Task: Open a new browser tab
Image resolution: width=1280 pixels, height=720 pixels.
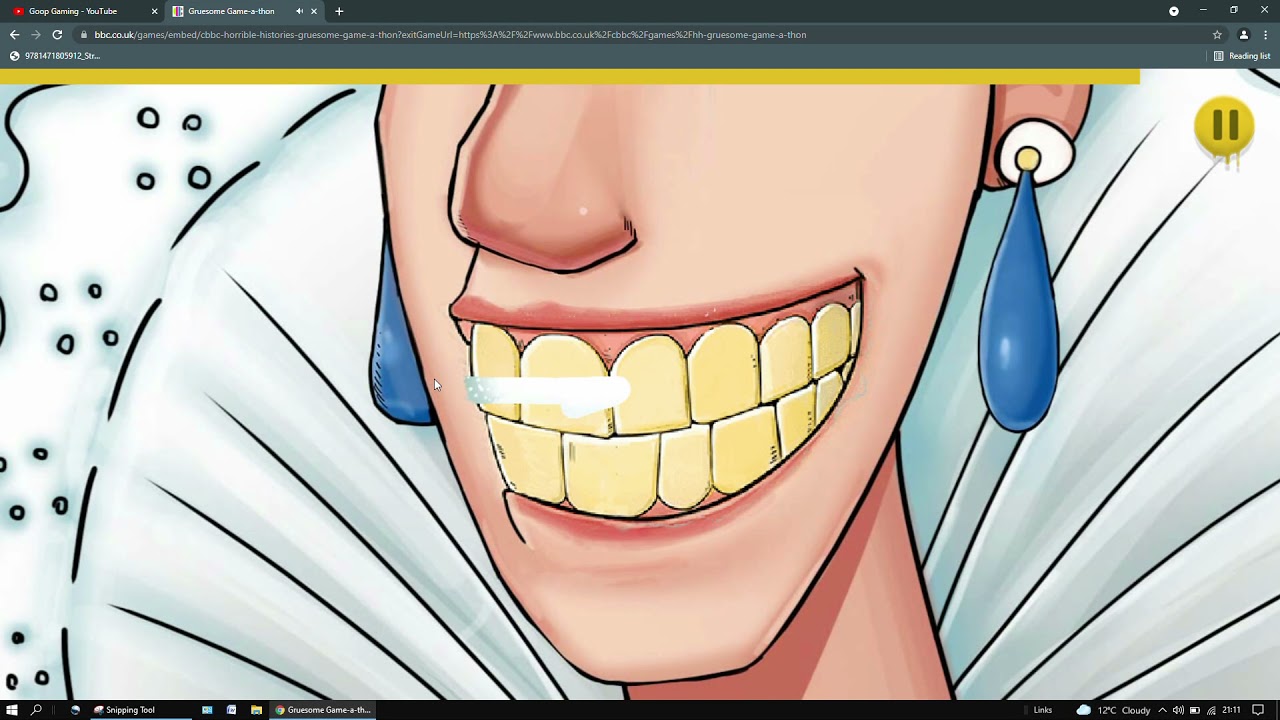Action: (339, 11)
